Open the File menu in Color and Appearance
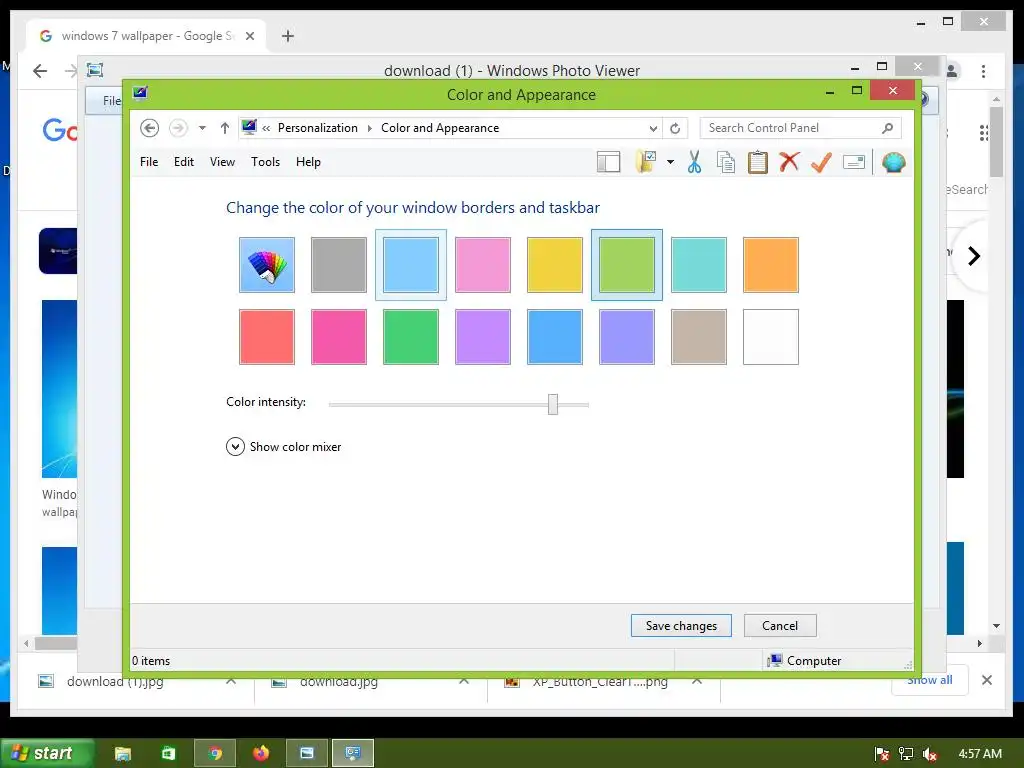The height and width of the screenshot is (768, 1024). pos(149,161)
